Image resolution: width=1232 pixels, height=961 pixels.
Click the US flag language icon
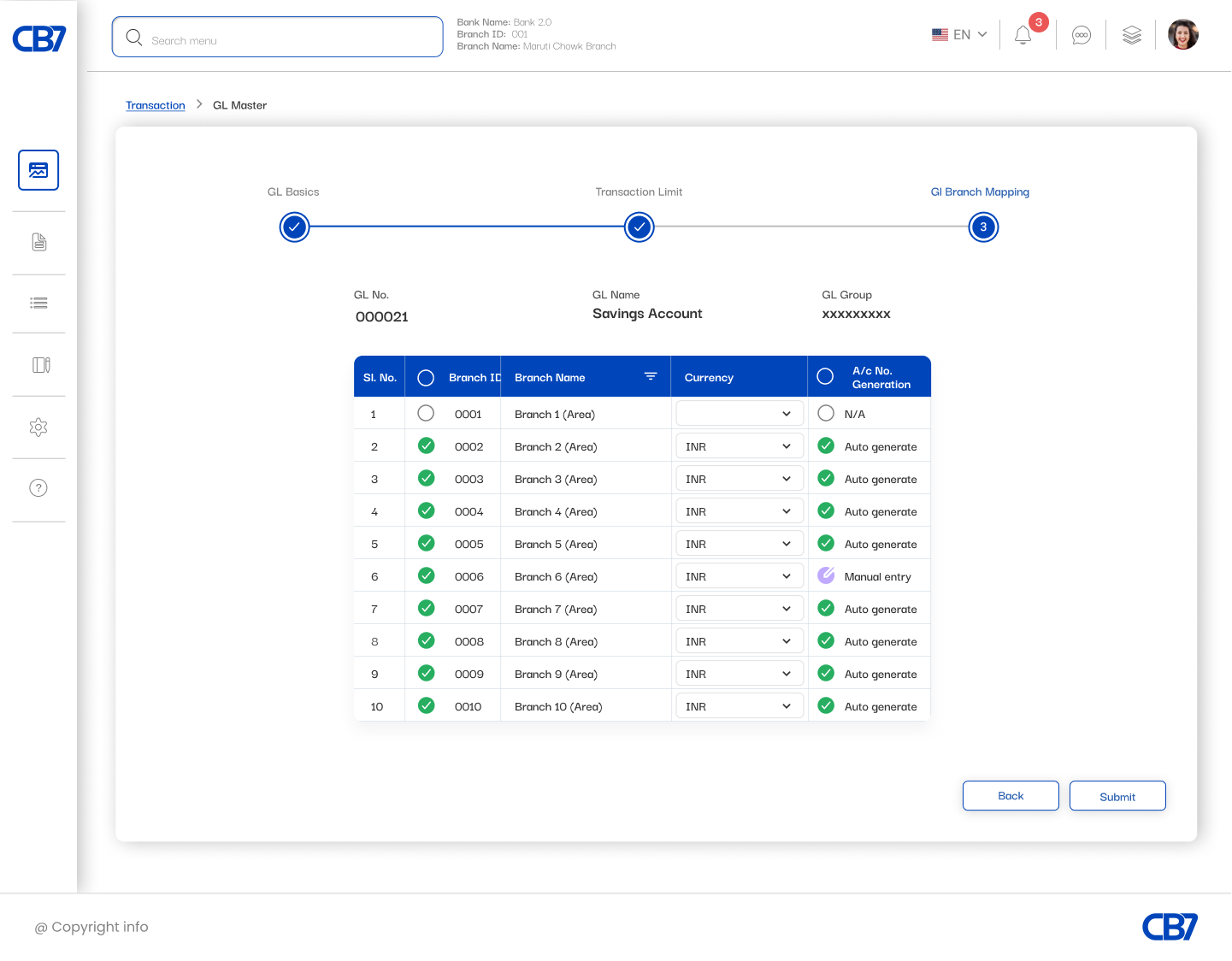(x=940, y=35)
